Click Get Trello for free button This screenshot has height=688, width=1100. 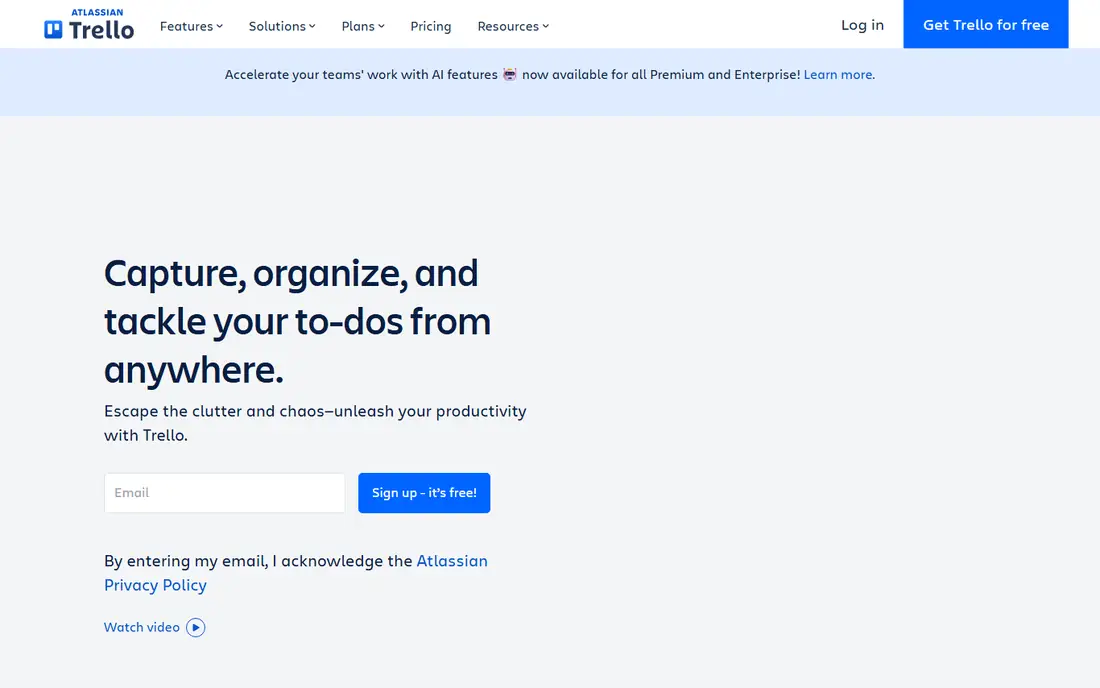pos(986,25)
